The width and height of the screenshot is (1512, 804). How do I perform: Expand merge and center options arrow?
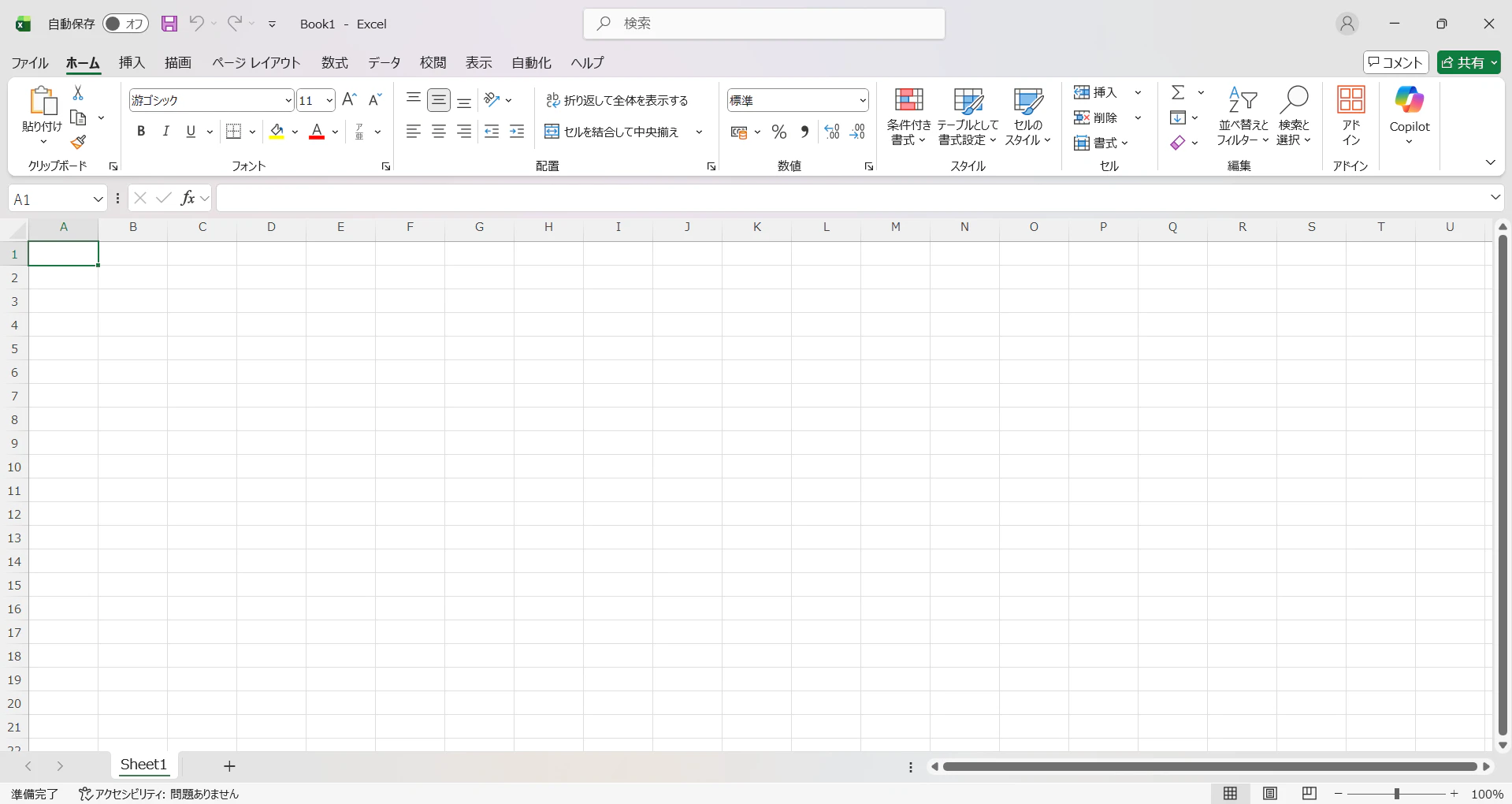(699, 132)
